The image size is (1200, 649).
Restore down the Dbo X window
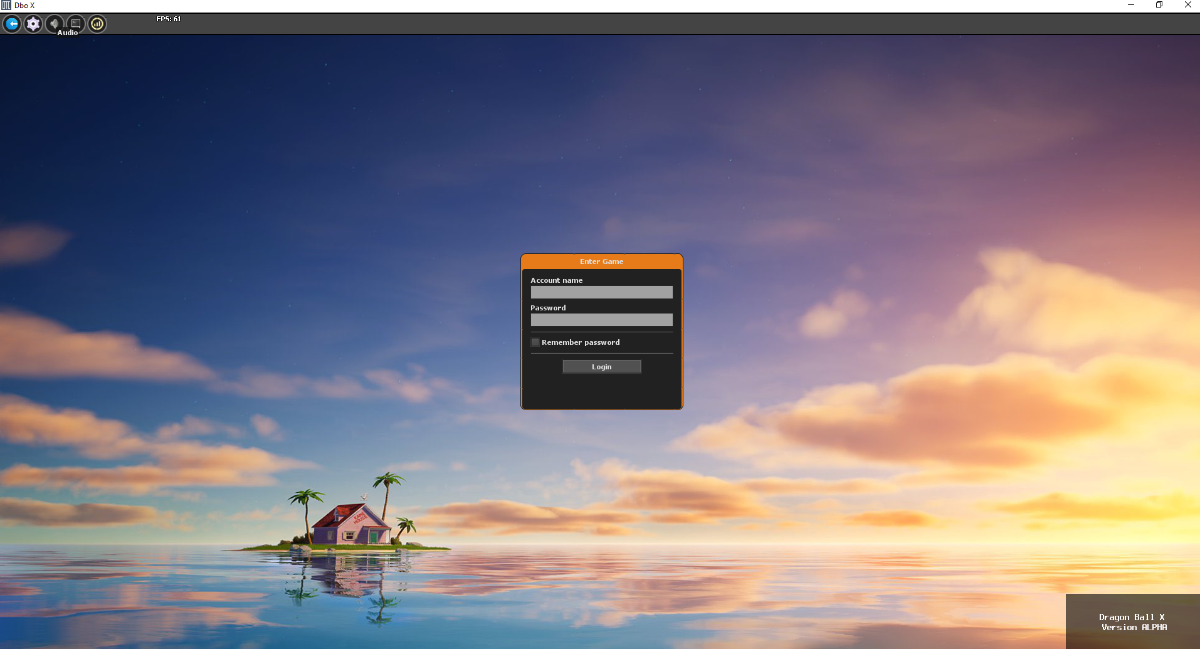(1159, 5)
